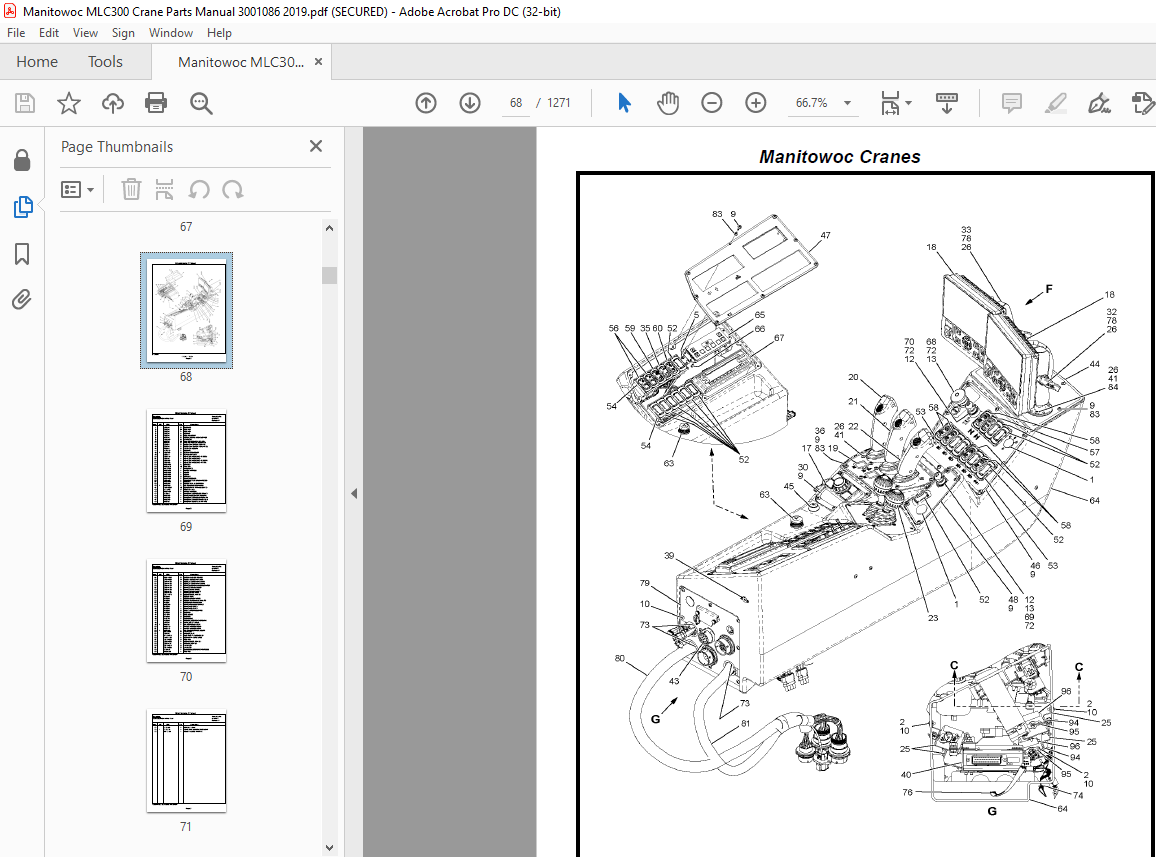Switch to the Home tab
The height and width of the screenshot is (857, 1156).
(x=37, y=62)
